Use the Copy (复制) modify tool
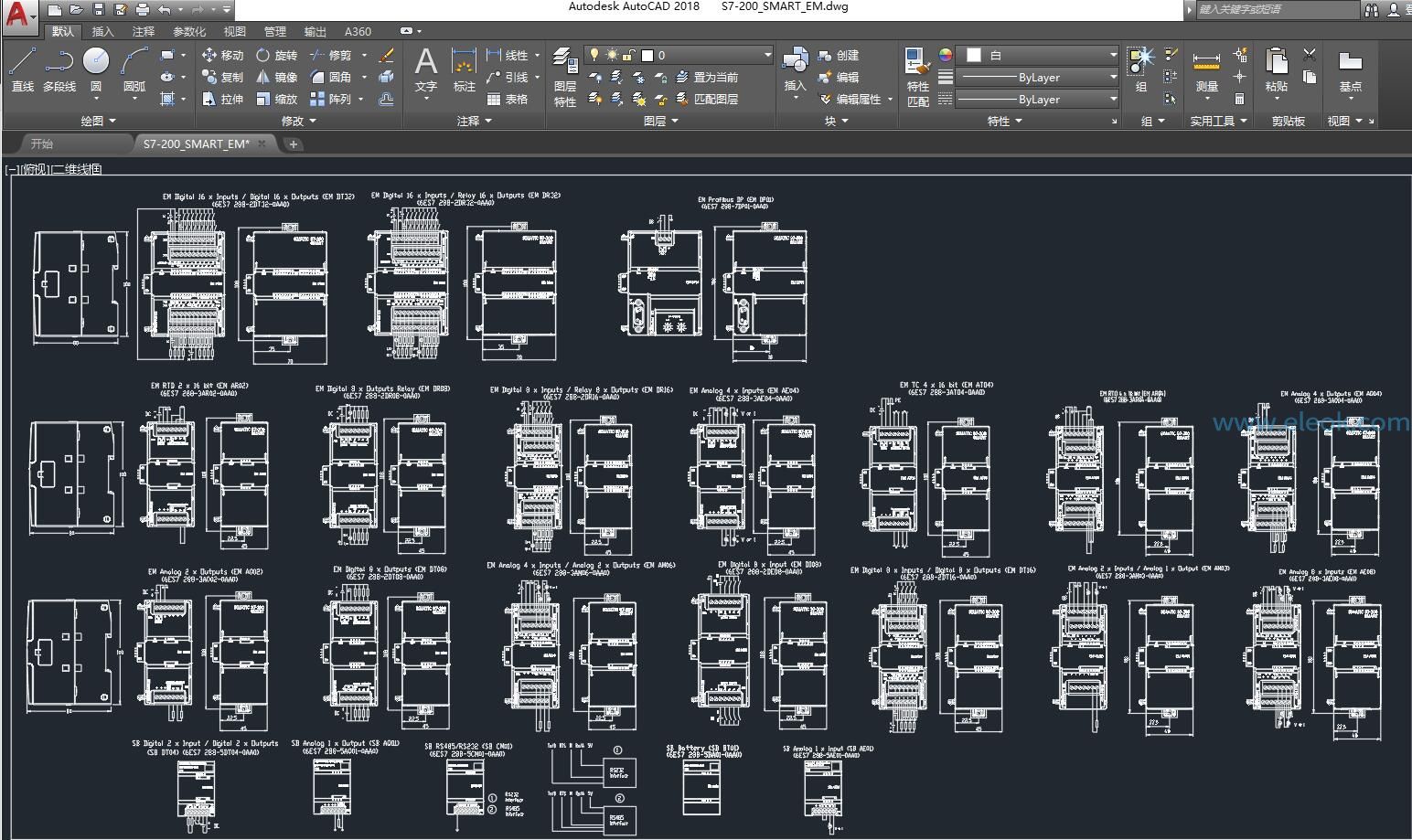 tap(222, 77)
